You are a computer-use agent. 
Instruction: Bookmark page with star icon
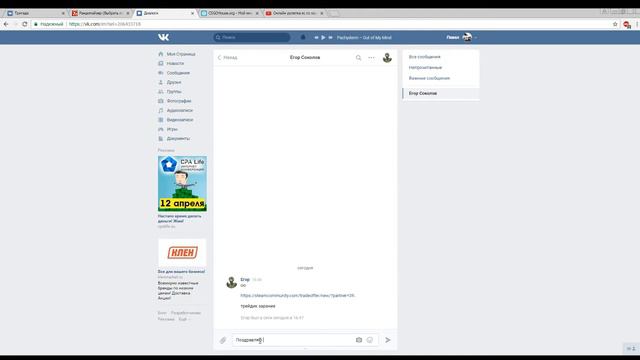(615, 24)
